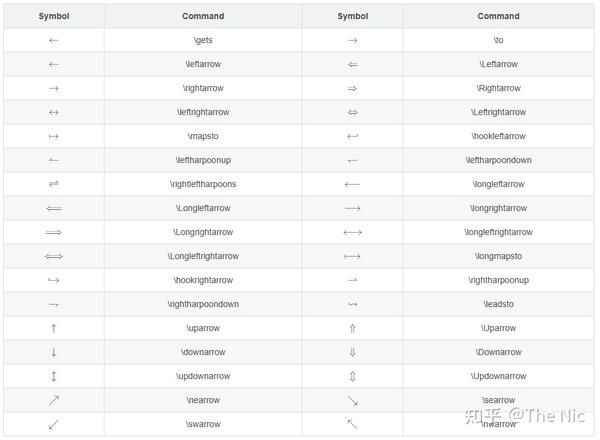Click the \swarrow diagonal arrow symbol

click(x=54, y=424)
